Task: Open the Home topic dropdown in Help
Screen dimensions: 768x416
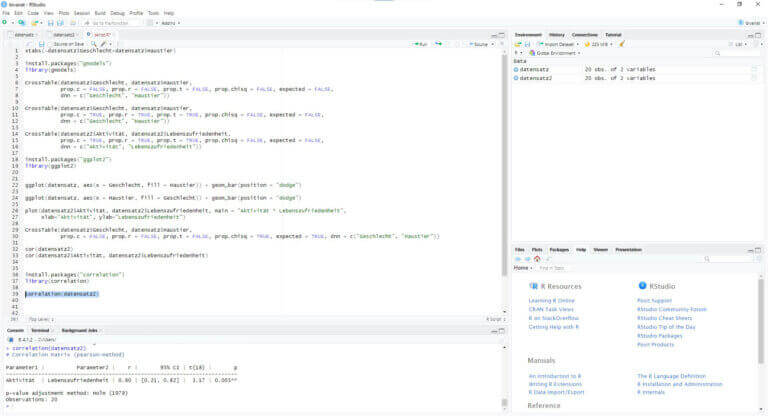Action: 523,268
